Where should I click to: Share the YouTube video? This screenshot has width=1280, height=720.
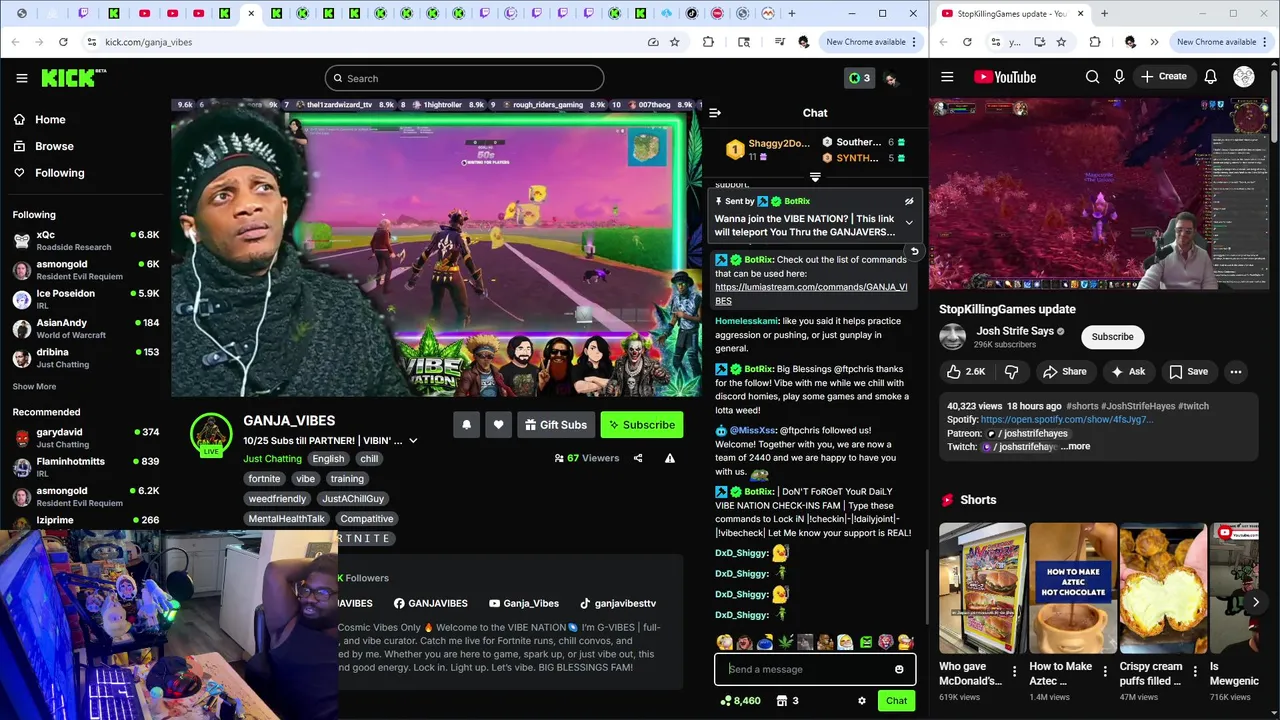coord(1064,372)
